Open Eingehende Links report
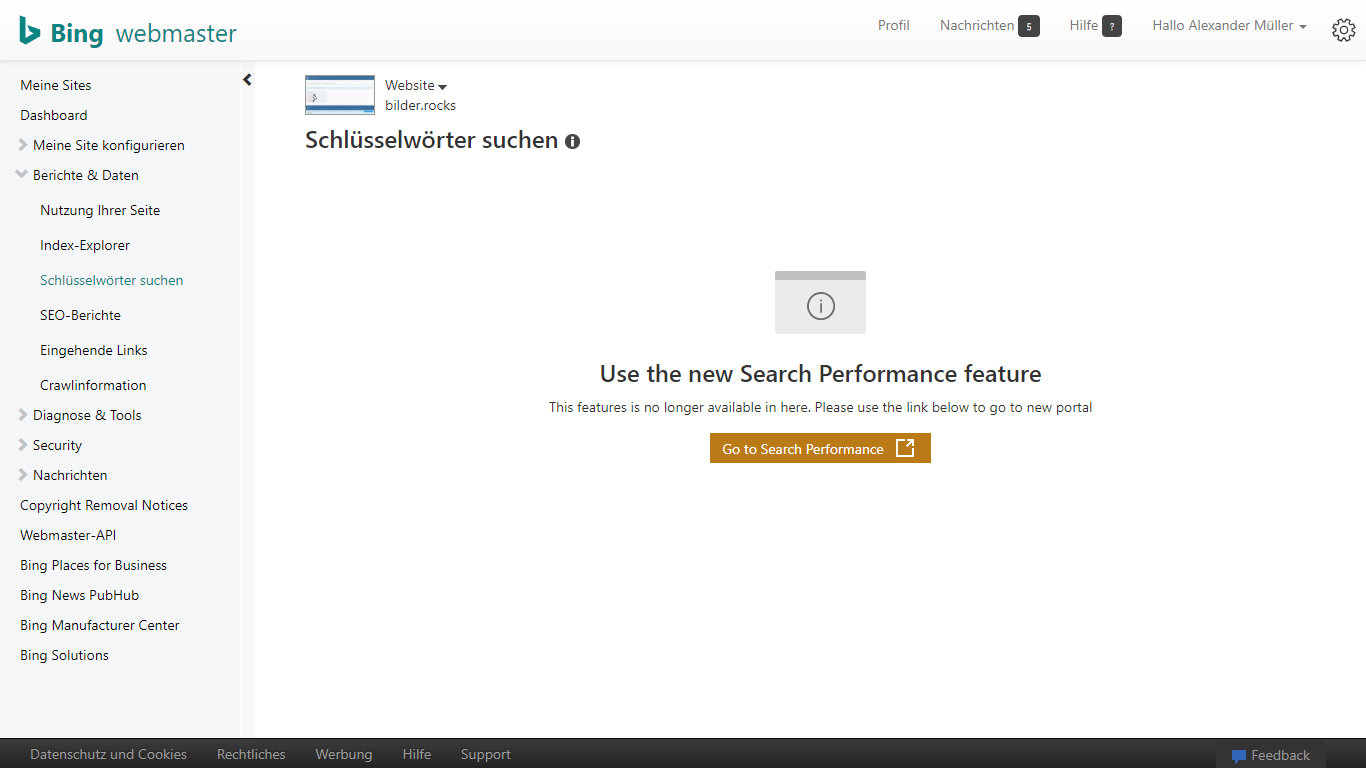The height and width of the screenshot is (768, 1366). [94, 350]
